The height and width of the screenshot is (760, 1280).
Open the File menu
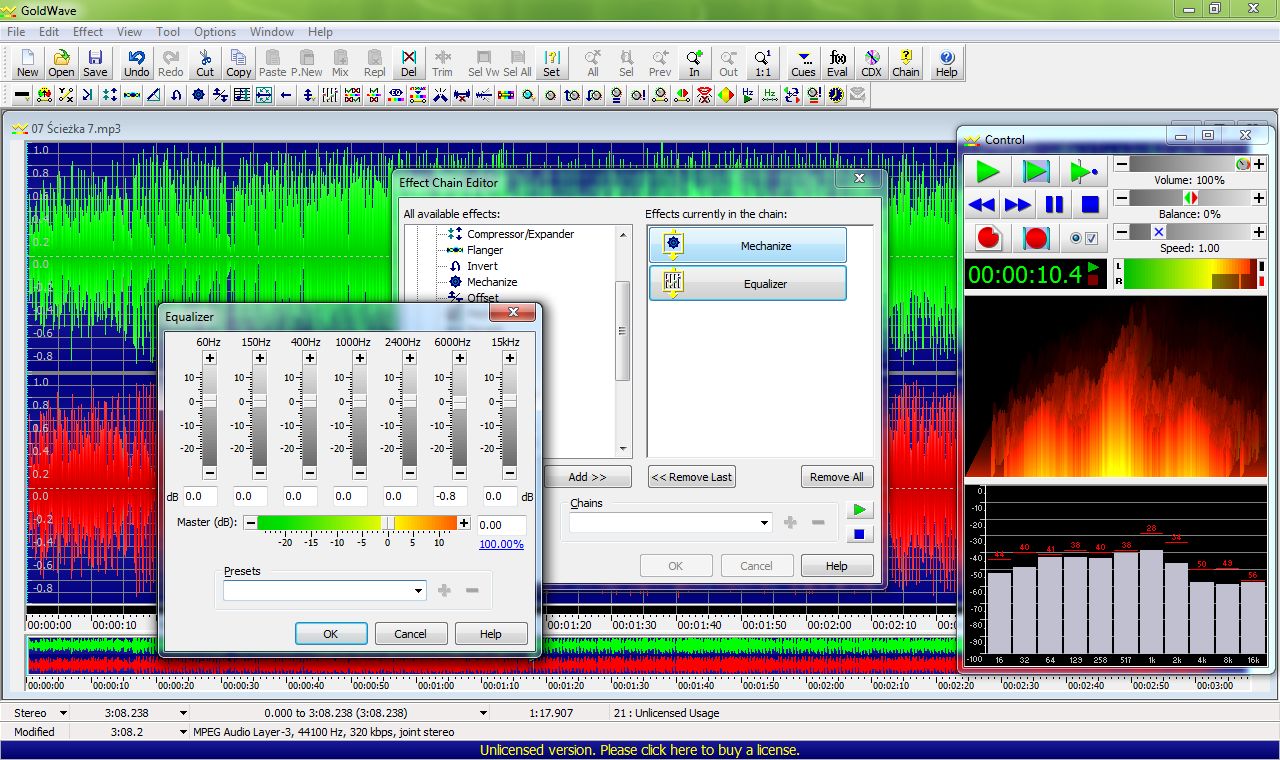click(16, 32)
